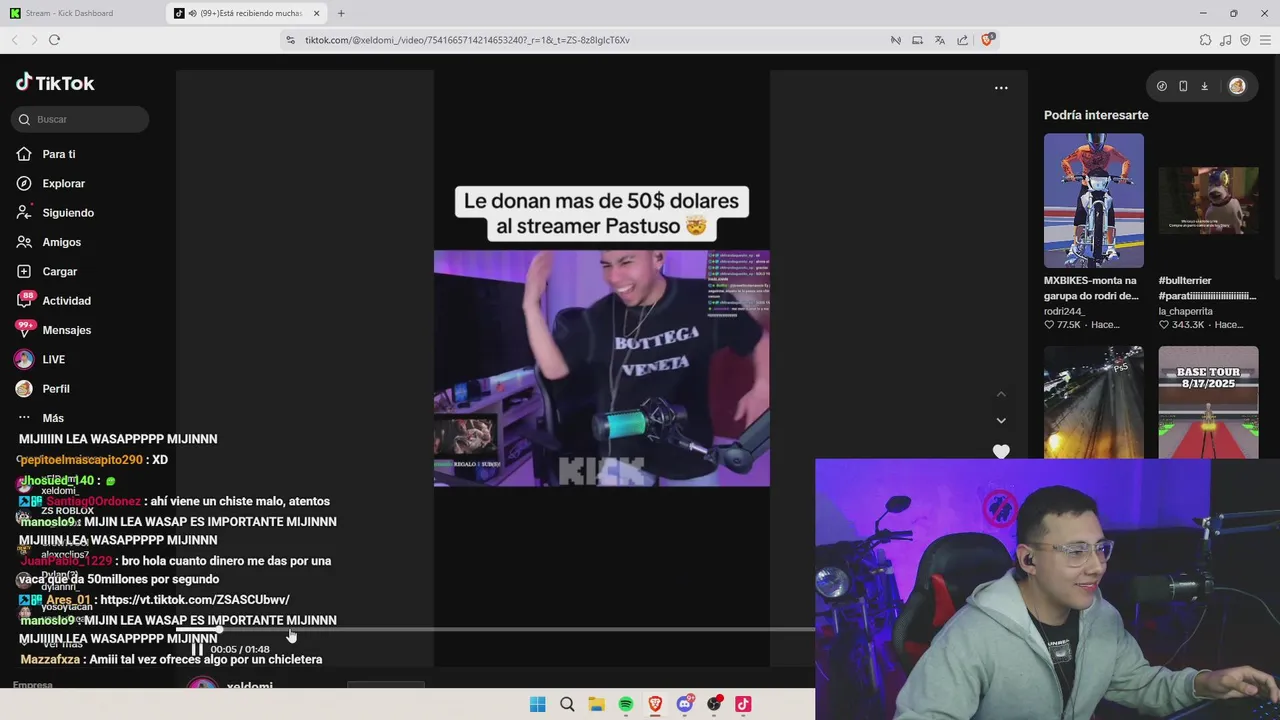This screenshot has height=720, width=1280.
Task: Open the #bullterrier recommended video thumbnail
Action: [x=1208, y=200]
